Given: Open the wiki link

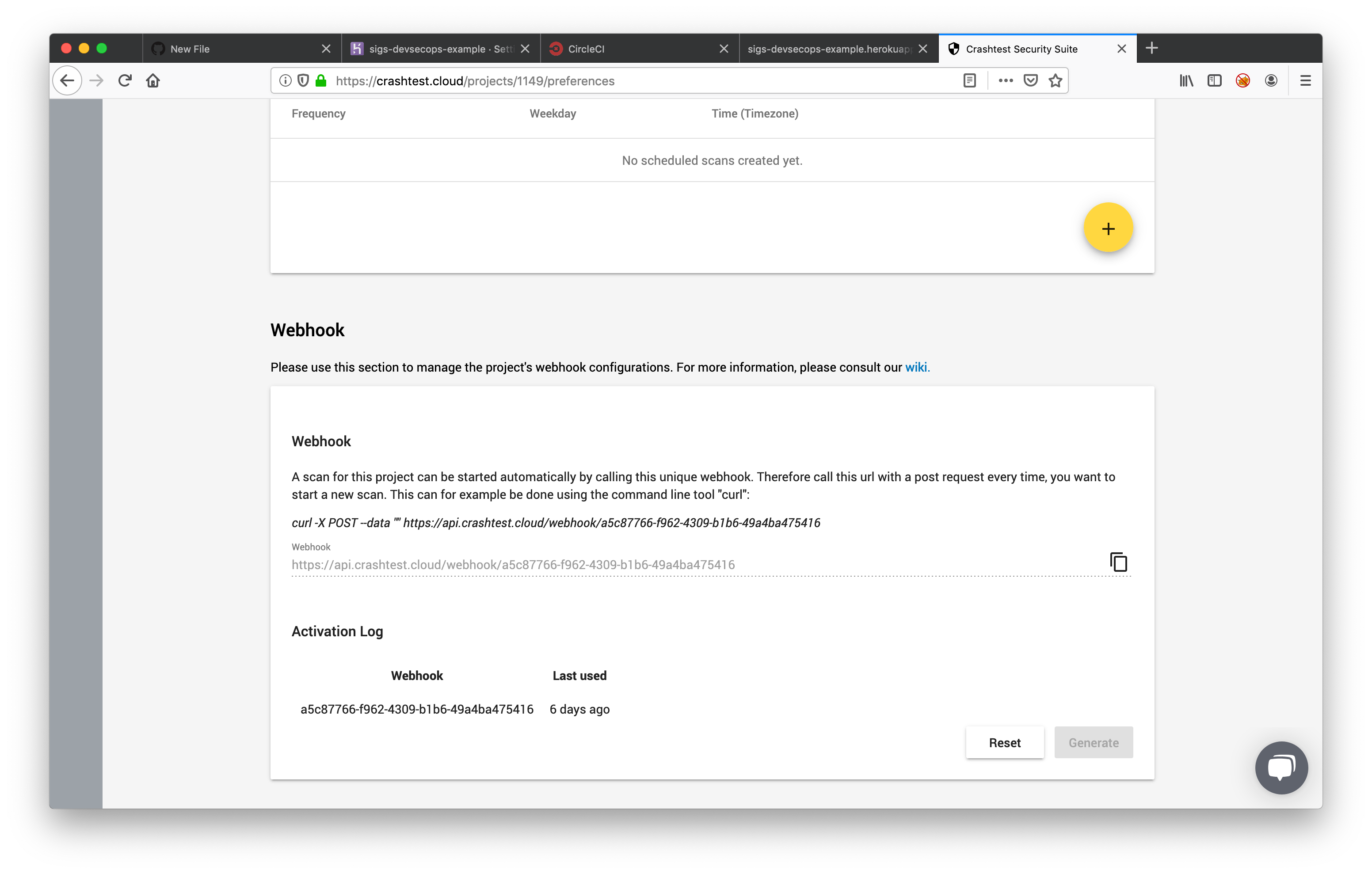Looking at the screenshot, I should 917,368.
